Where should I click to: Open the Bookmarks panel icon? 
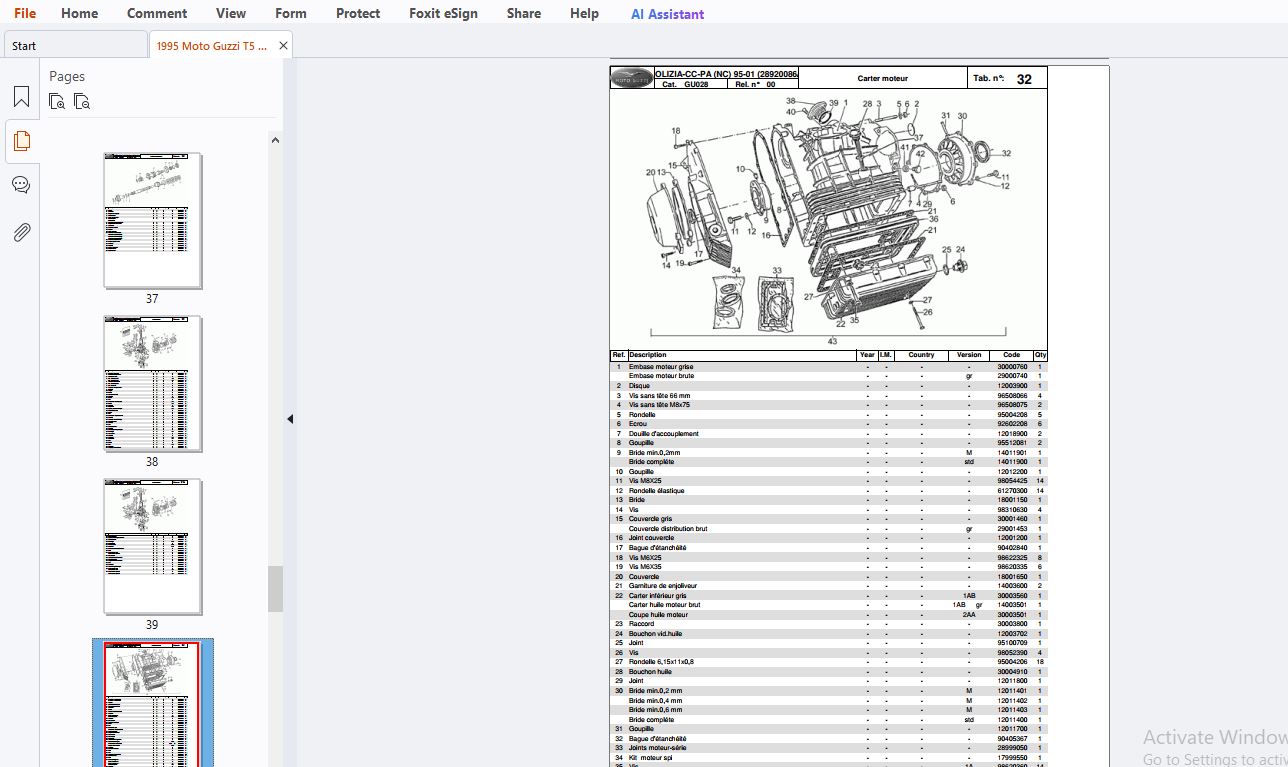pyautogui.click(x=21, y=96)
